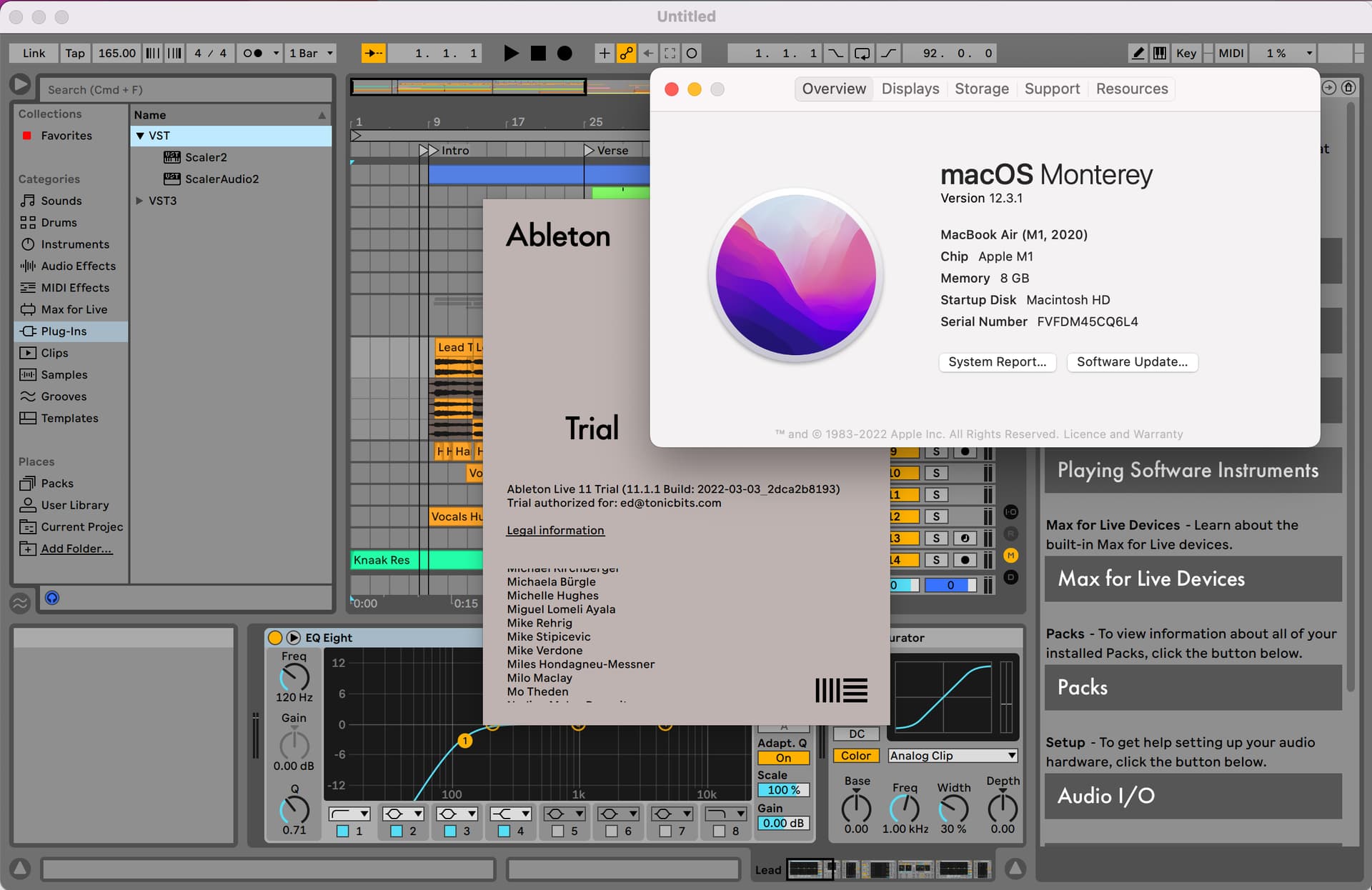Collapse the VST folder in browser

pyautogui.click(x=140, y=136)
